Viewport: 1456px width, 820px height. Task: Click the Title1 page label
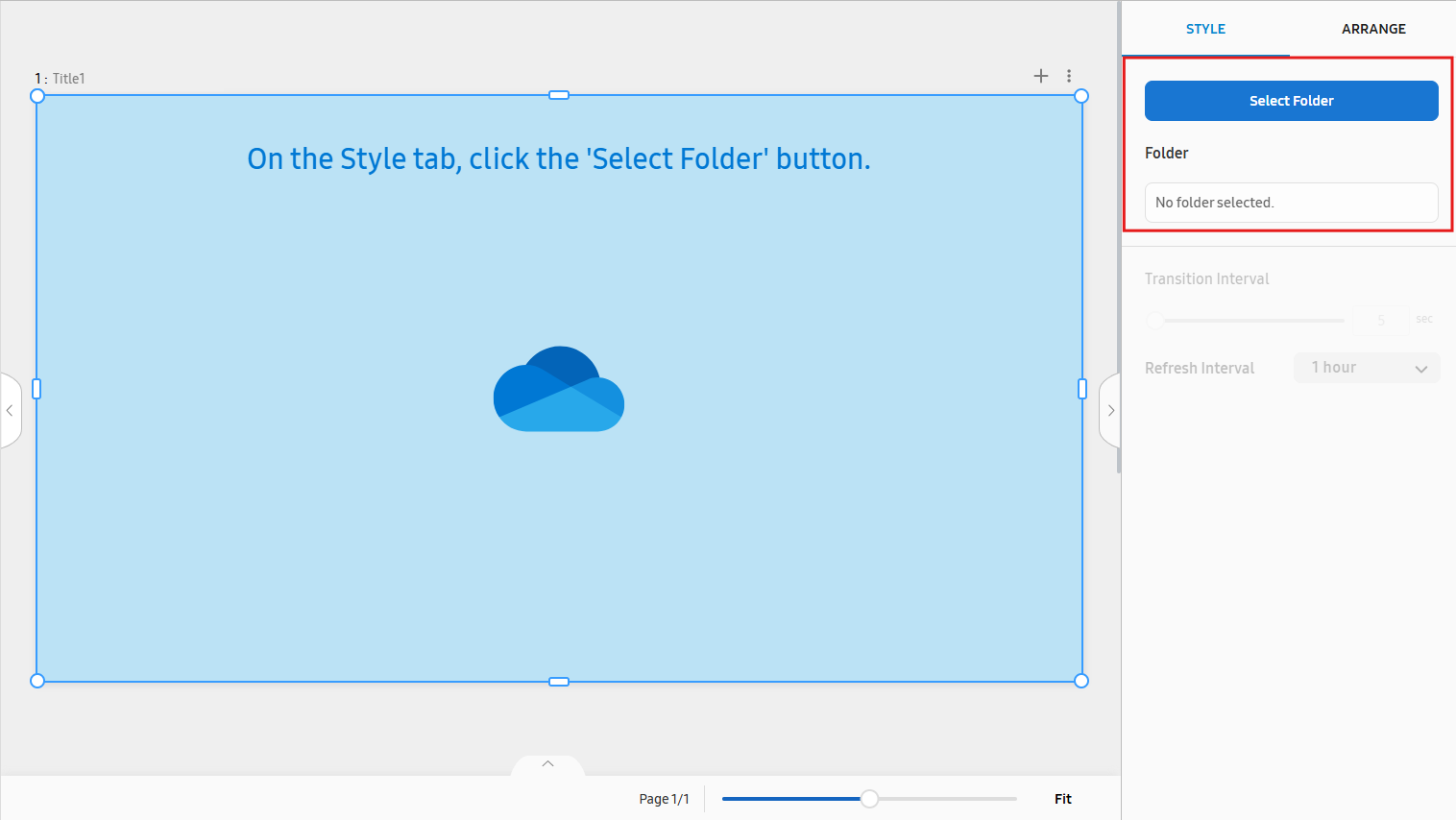click(x=68, y=79)
